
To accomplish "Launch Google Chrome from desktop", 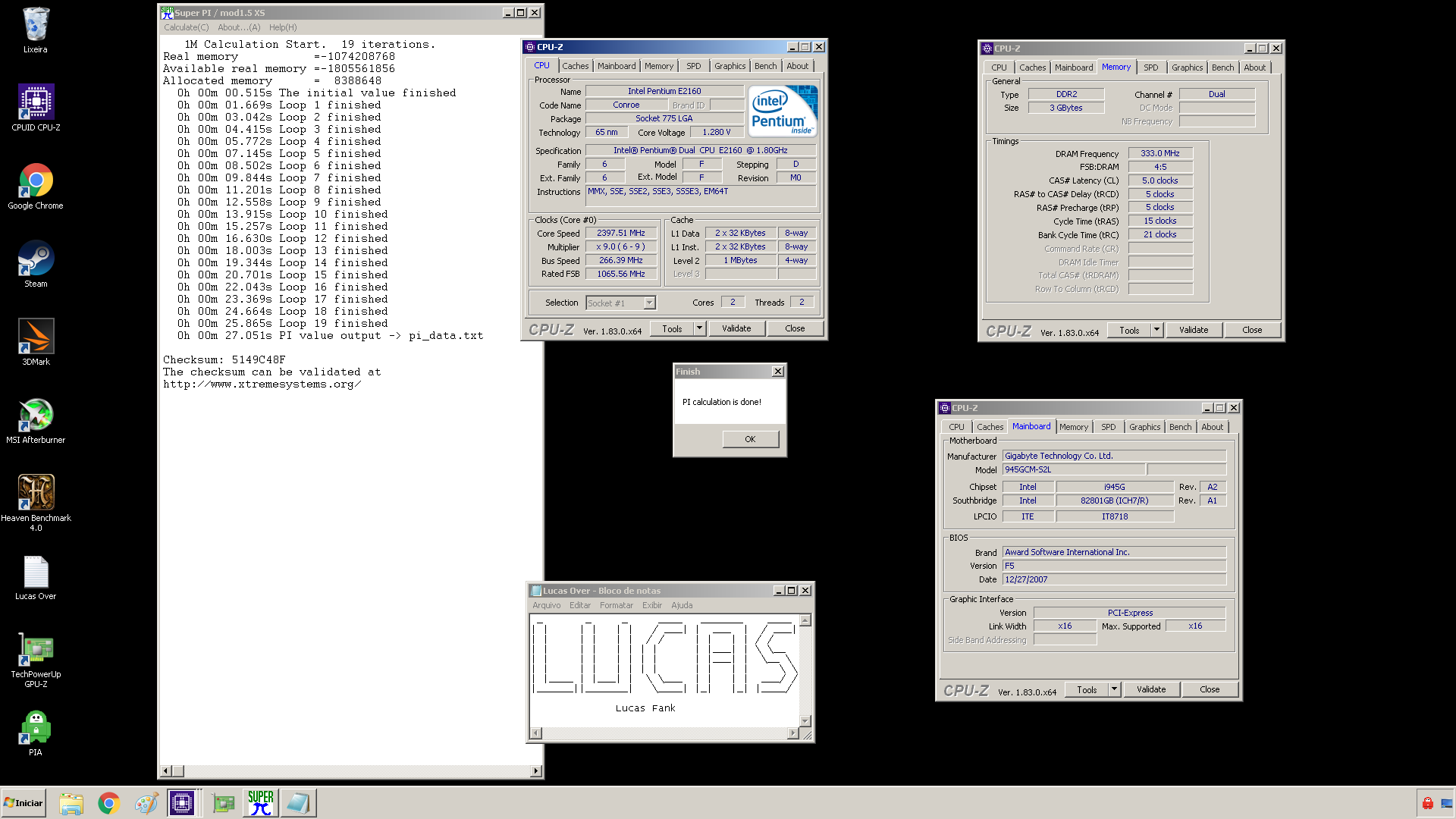I will point(36,187).
